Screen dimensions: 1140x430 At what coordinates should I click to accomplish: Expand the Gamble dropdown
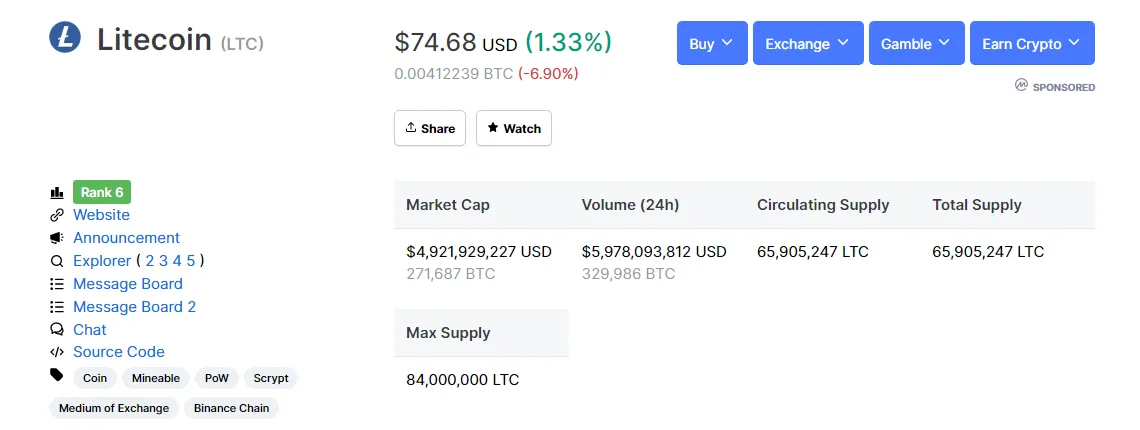[917, 44]
